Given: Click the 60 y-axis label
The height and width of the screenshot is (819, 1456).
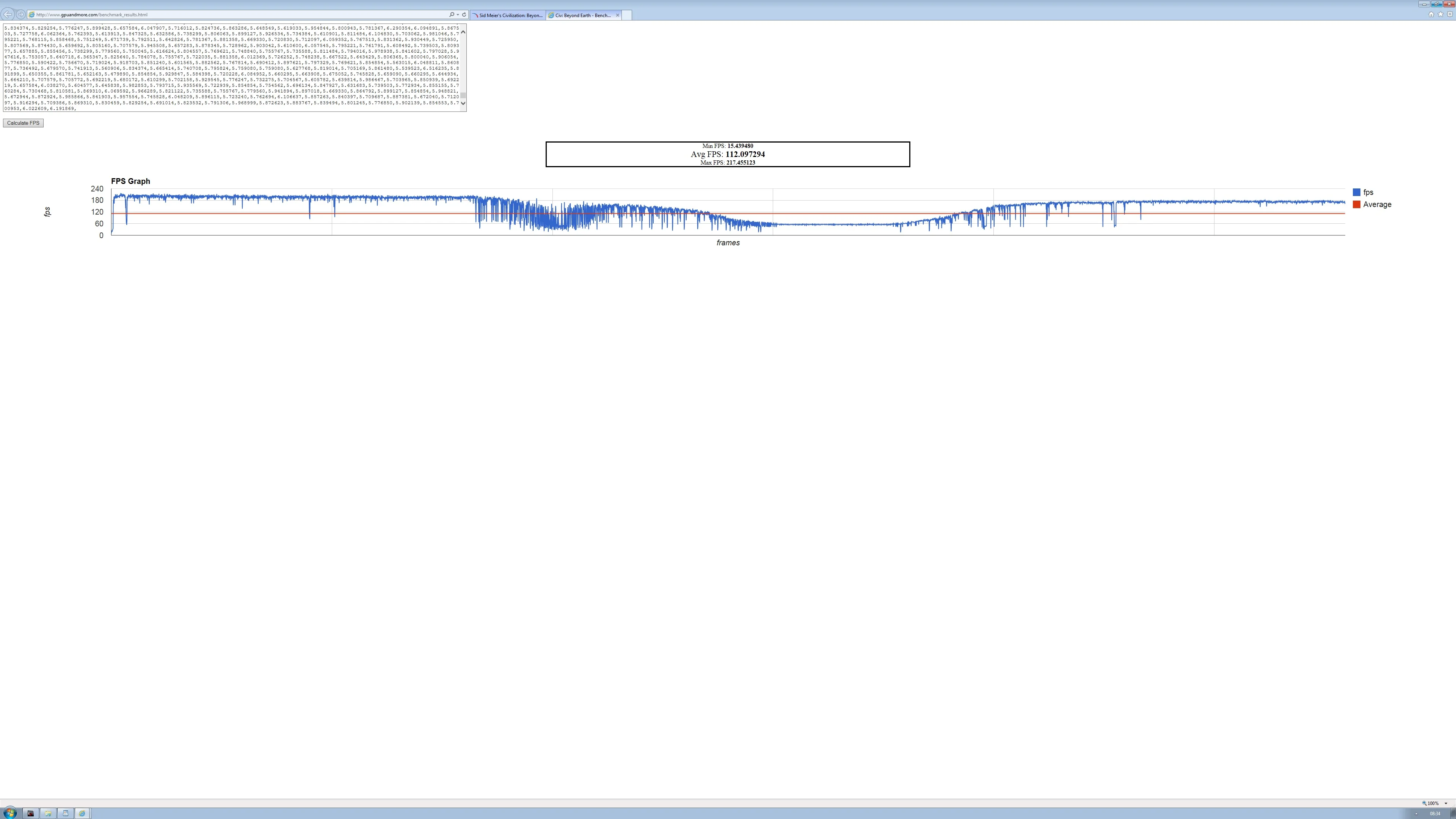Looking at the screenshot, I should 99,224.
